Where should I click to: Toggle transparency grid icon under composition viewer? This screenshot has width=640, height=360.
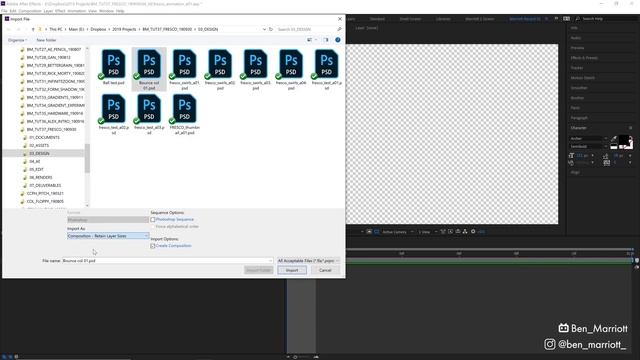[x=377, y=231]
